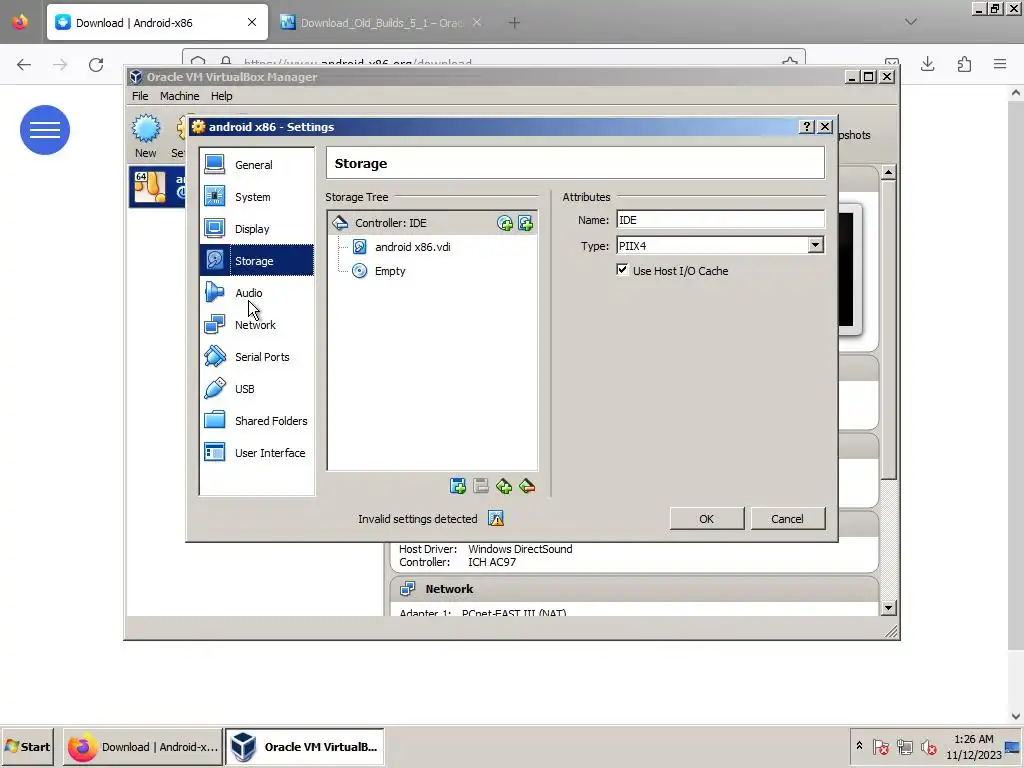Click the New machine toolbar icon
Image resolution: width=1024 pixels, height=768 pixels.
click(x=146, y=136)
